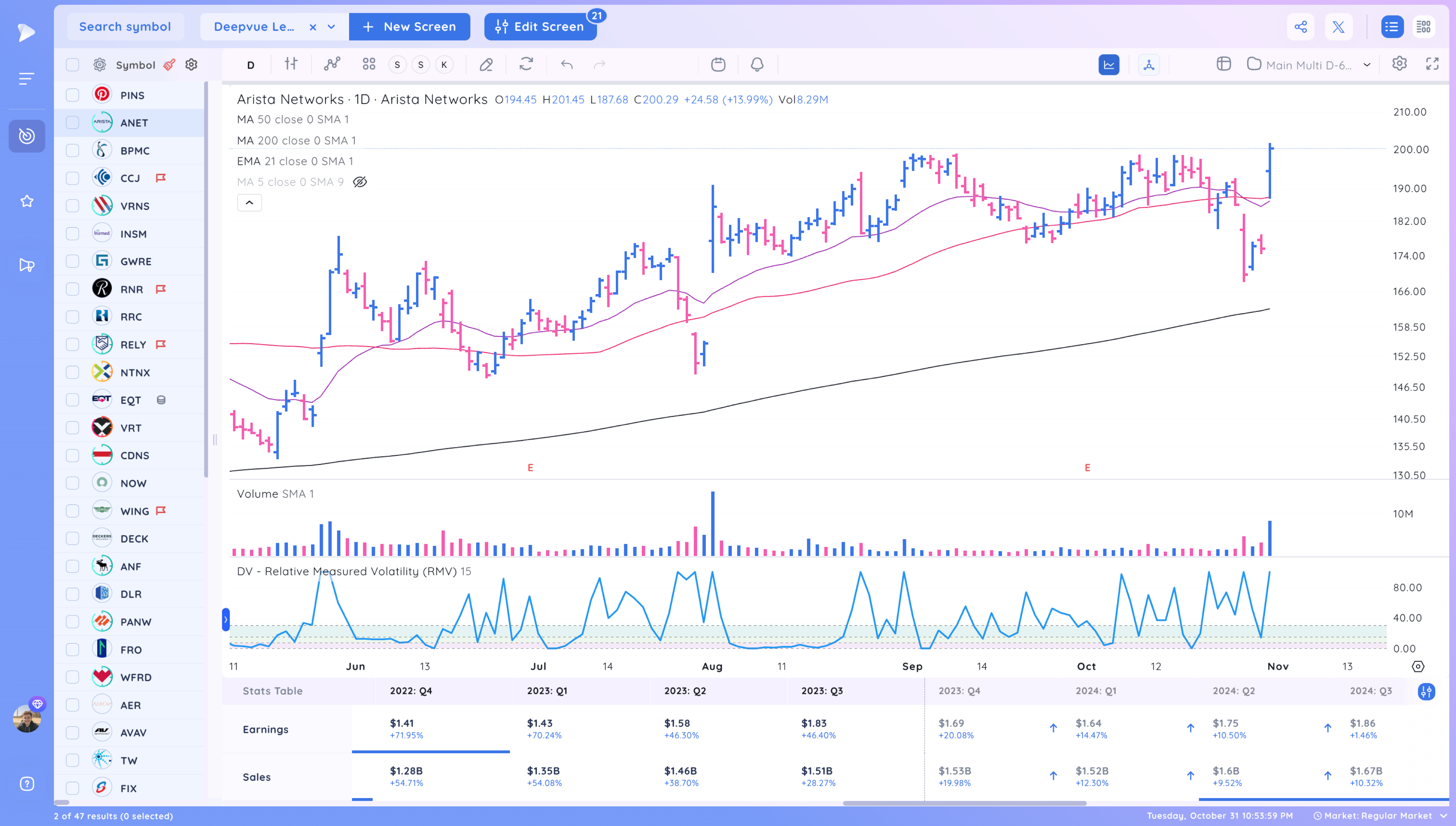Open the calendar date picker icon
Image resolution: width=1456 pixels, height=826 pixels.
click(718, 65)
